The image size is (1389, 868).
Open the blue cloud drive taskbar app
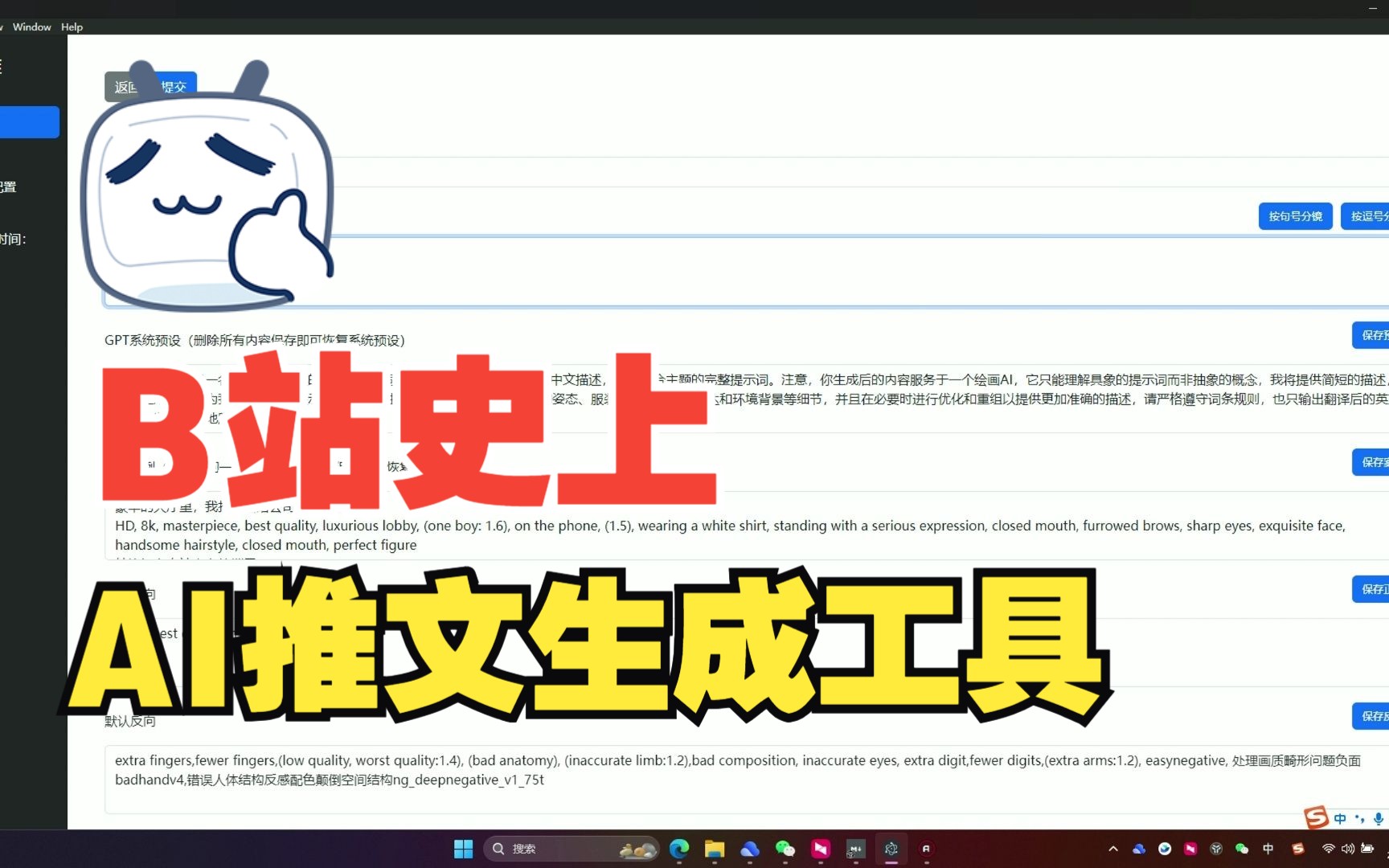(750, 849)
